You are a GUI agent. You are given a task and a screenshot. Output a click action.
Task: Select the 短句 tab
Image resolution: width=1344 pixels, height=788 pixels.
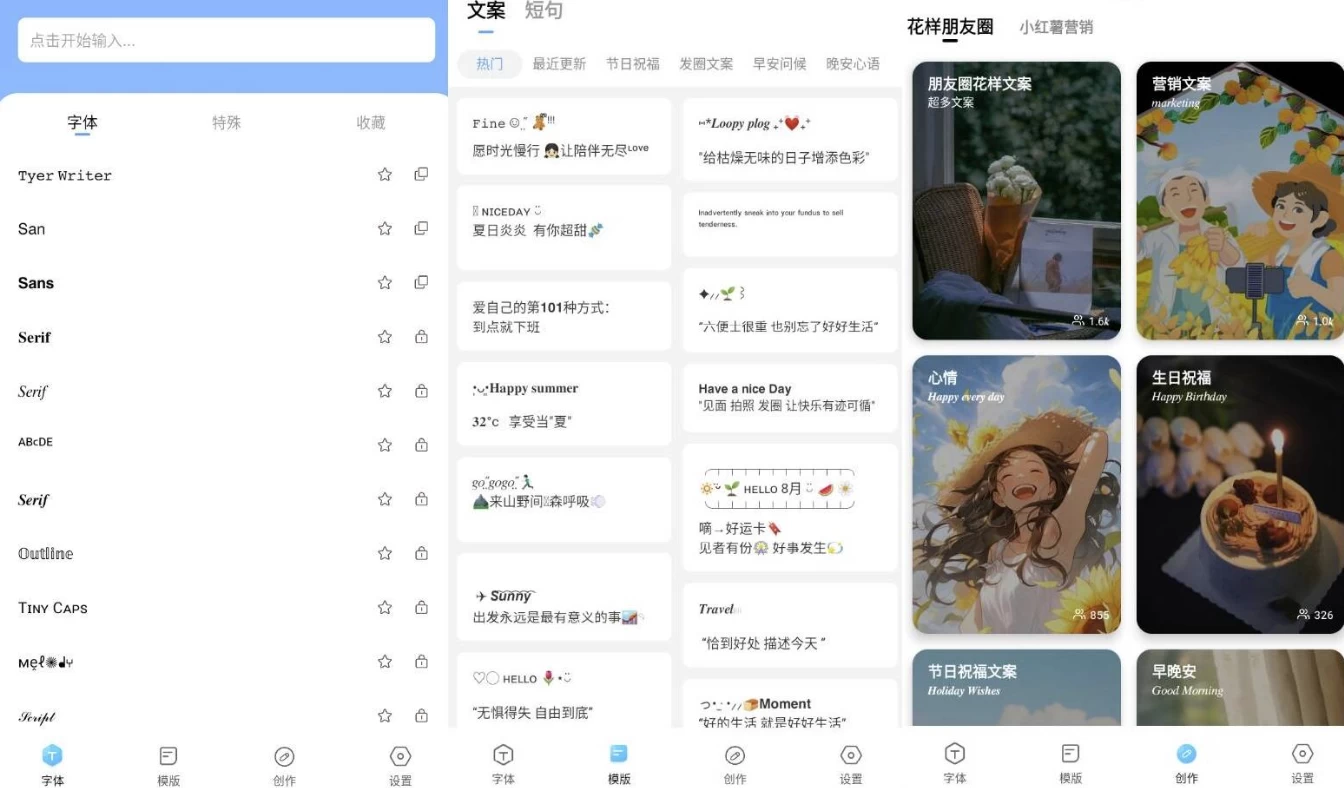[x=544, y=11]
